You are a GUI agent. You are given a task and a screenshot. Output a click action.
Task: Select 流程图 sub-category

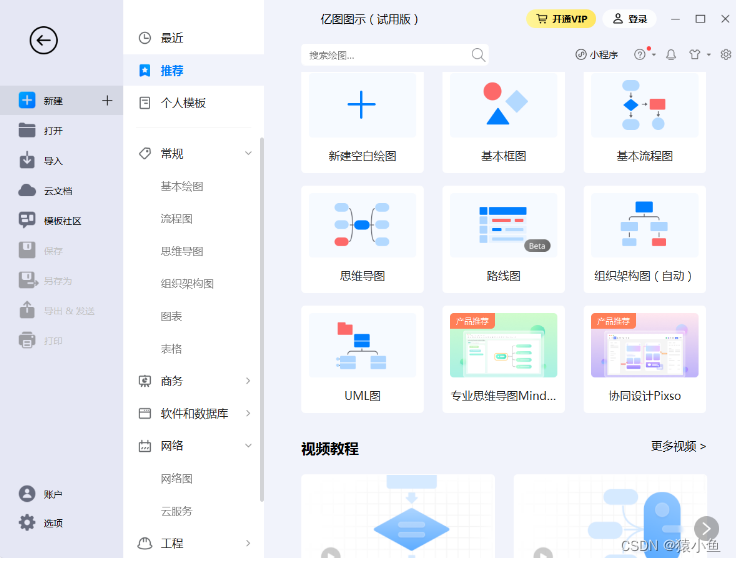[176, 219]
